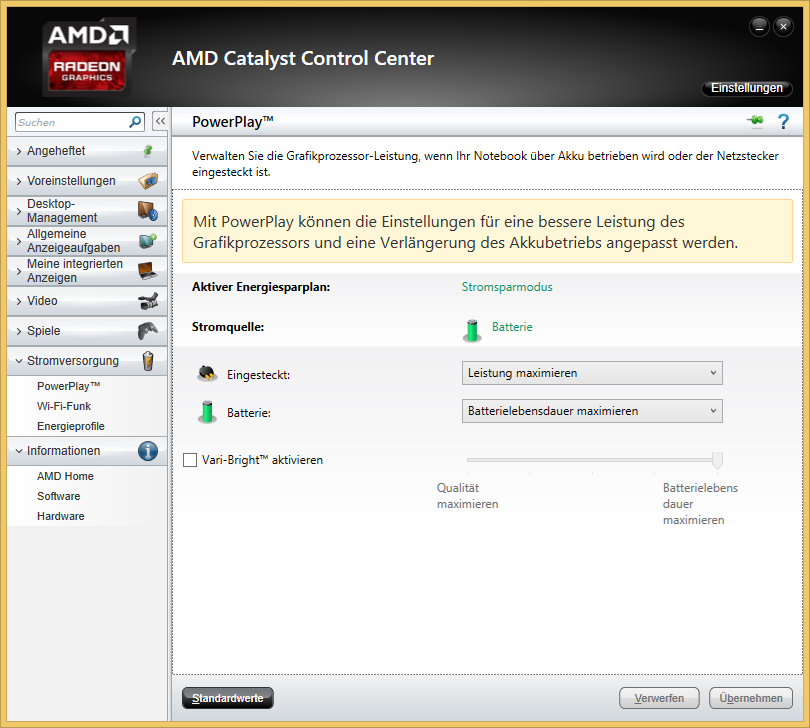Viewport: 810px width, 728px height.
Task: Open the Einstellungen button at top right
Action: [x=746, y=88]
